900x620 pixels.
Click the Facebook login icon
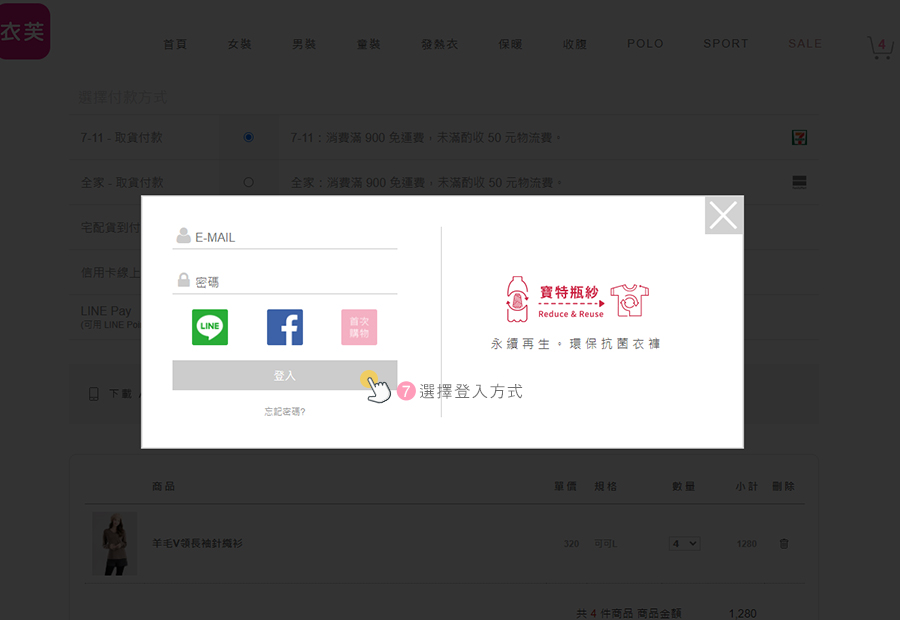pos(285,327)
